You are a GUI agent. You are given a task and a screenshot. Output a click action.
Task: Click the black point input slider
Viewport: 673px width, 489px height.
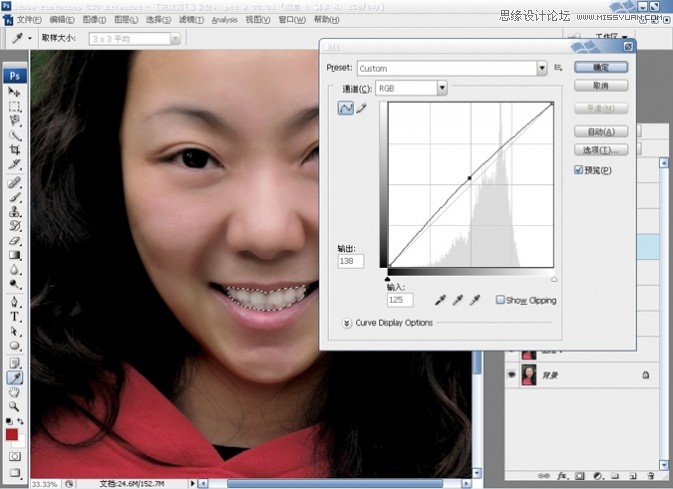coord(388,279)
